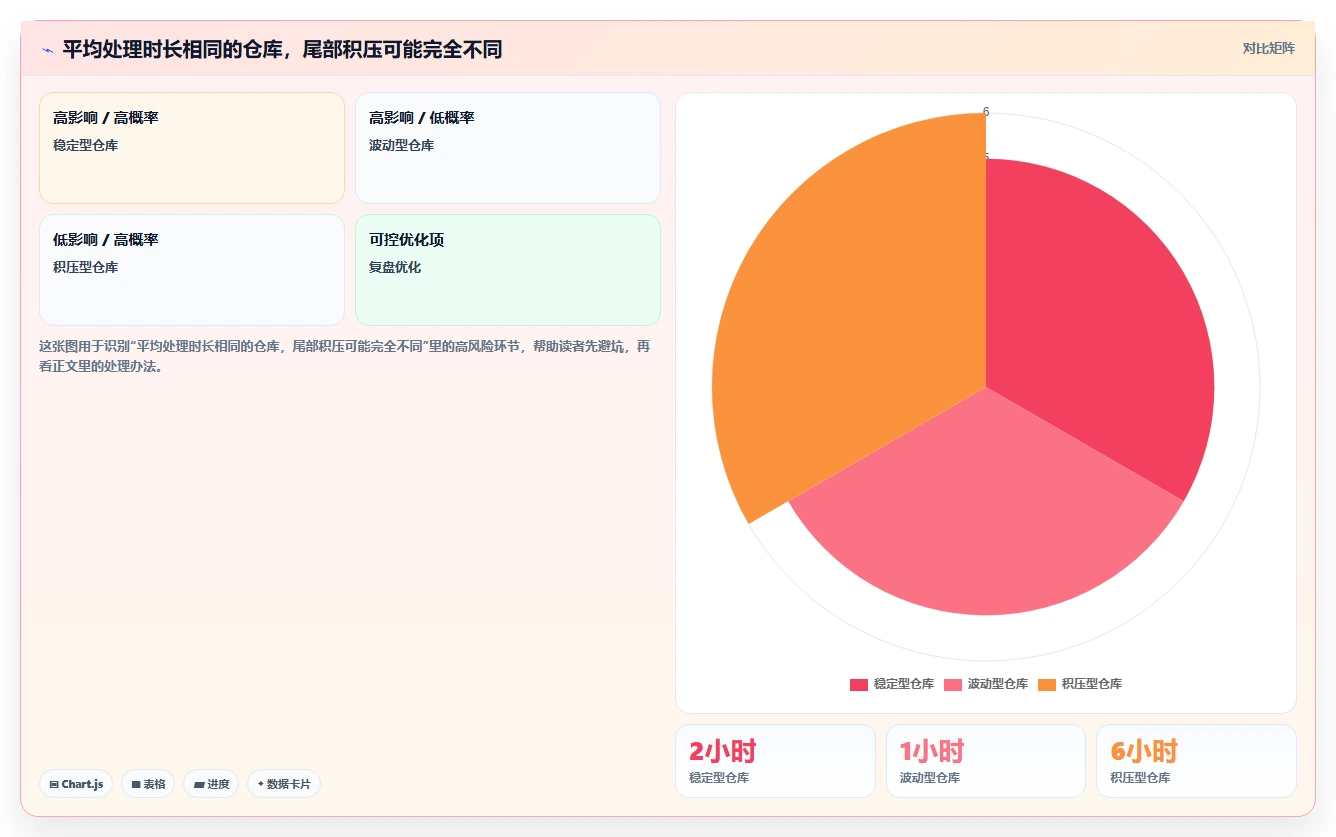Screen dimensions: 1336x837
Task: Click the 波动型仓库 legend label text
Action: point(998,684)
